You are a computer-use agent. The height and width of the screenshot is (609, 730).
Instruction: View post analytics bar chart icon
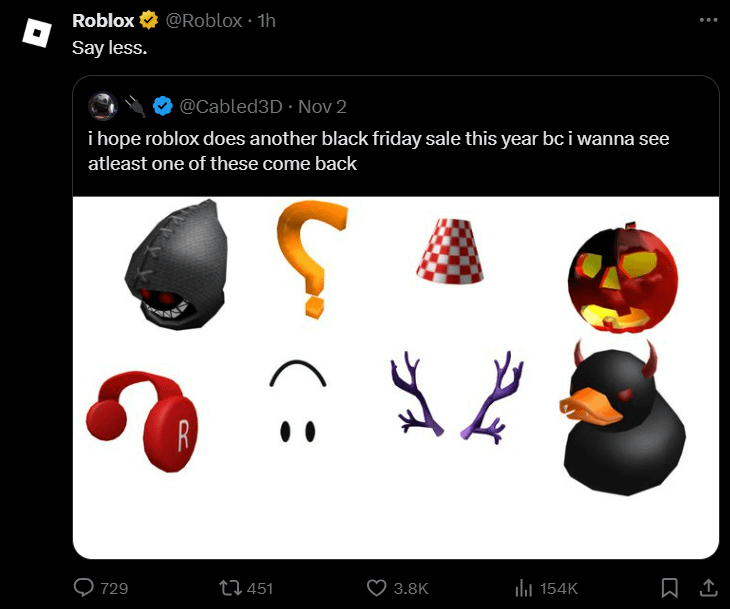pyautogui.click(x=521, y=587)
